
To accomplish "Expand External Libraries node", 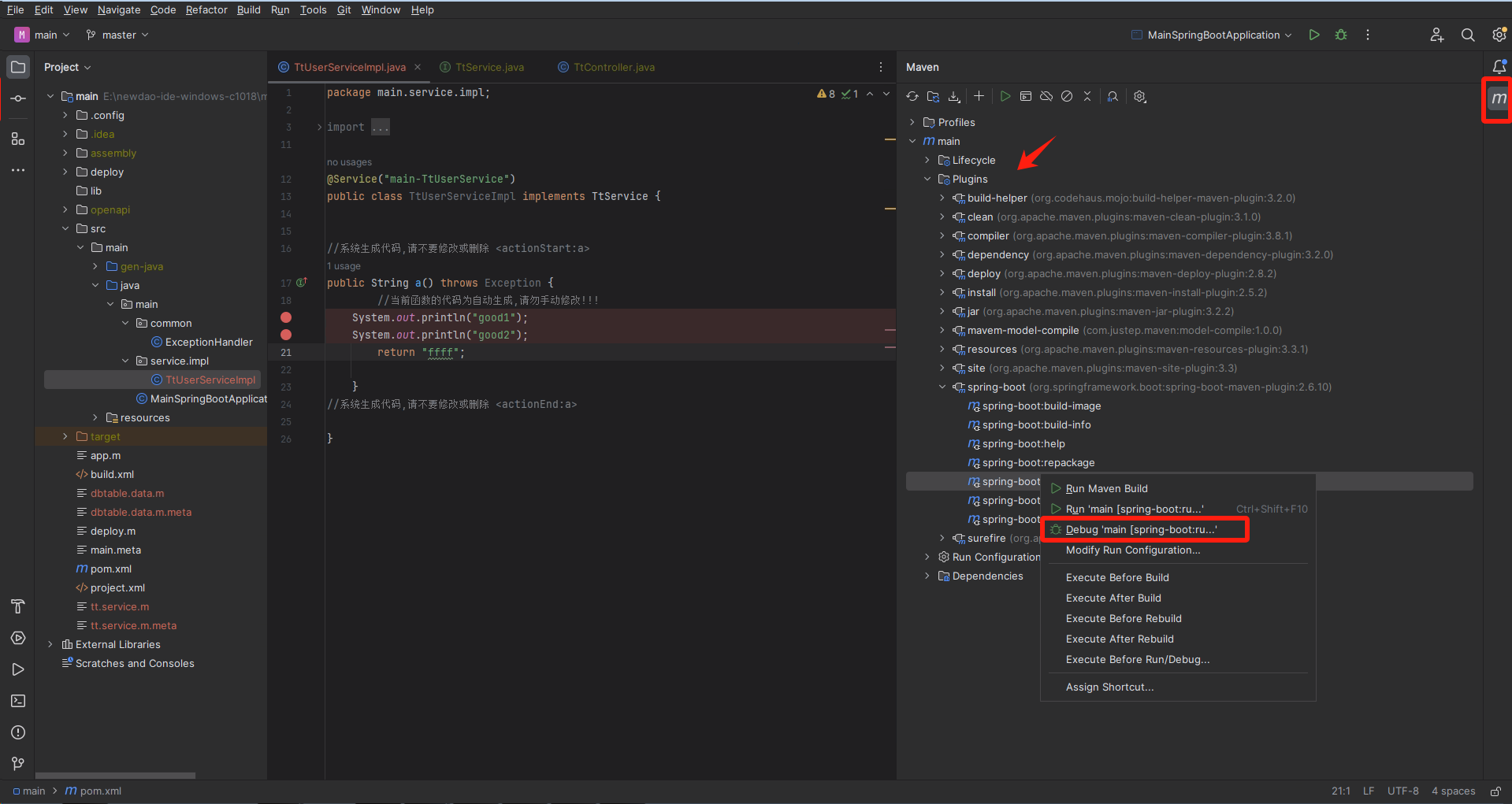I will (x=50, y=644).
